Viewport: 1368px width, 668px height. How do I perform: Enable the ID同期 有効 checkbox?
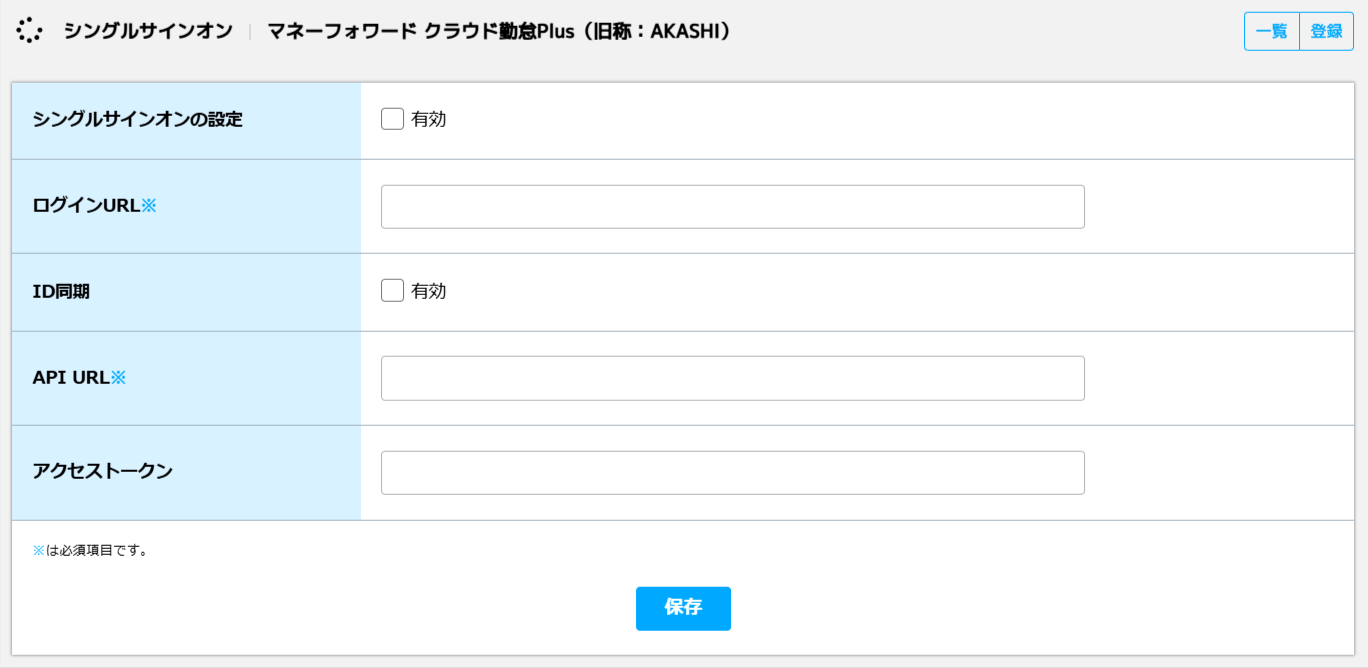[392, 291]
